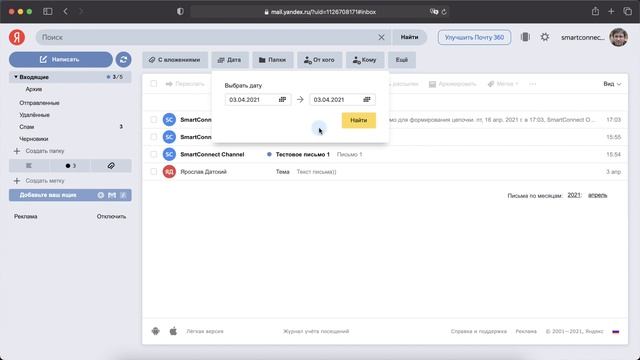The image size is (640, 360).
Task: Click the list-lines filter icon in sidebar
Action: (x=29, y=166)
